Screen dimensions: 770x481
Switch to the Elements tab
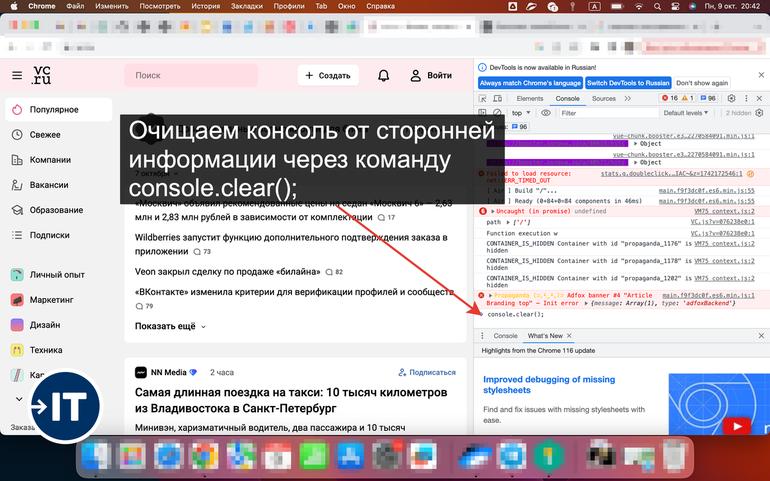coord(530,98)
